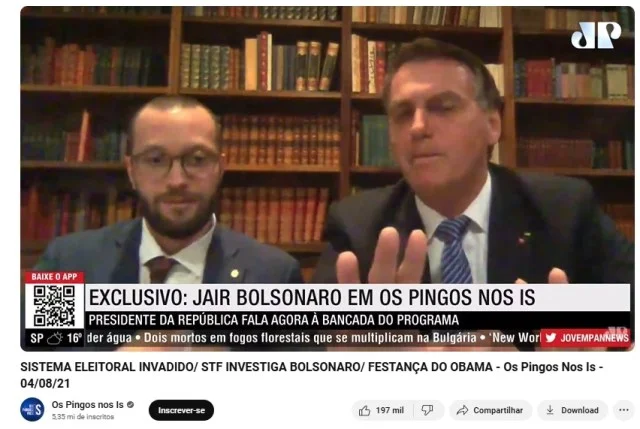Open the three-dot more actions menu
Viewport: 640px width, 429px height.
tap(624, 410)
